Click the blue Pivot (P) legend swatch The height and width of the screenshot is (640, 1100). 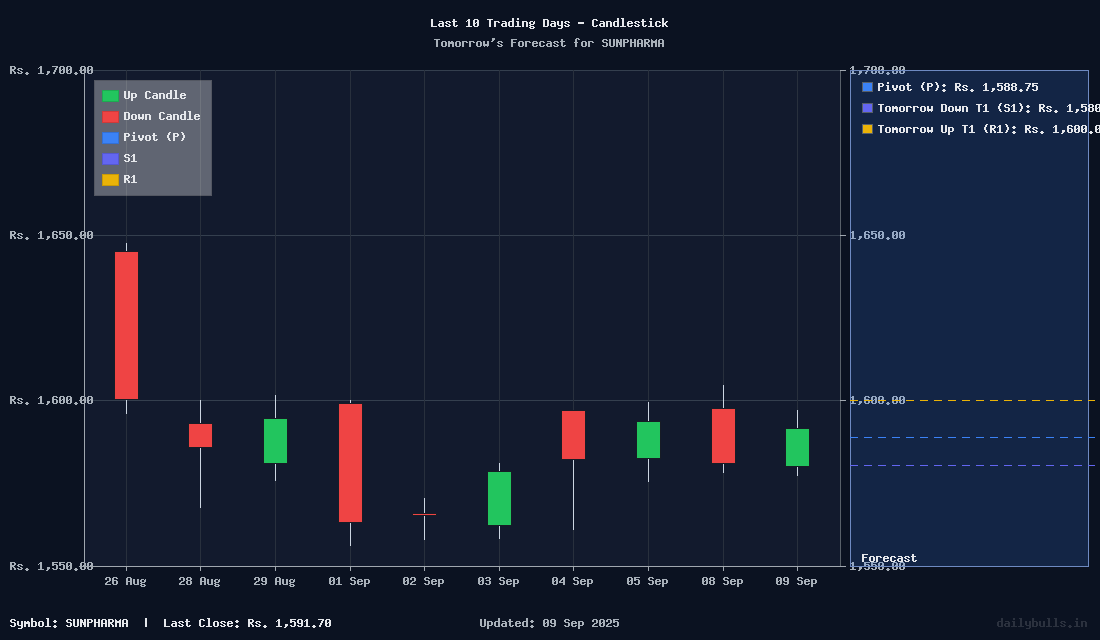coord(111,138)
